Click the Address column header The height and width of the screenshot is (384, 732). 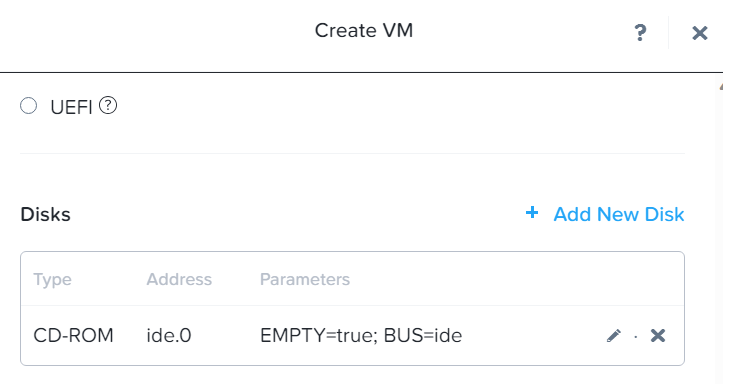tap(179, 279)
